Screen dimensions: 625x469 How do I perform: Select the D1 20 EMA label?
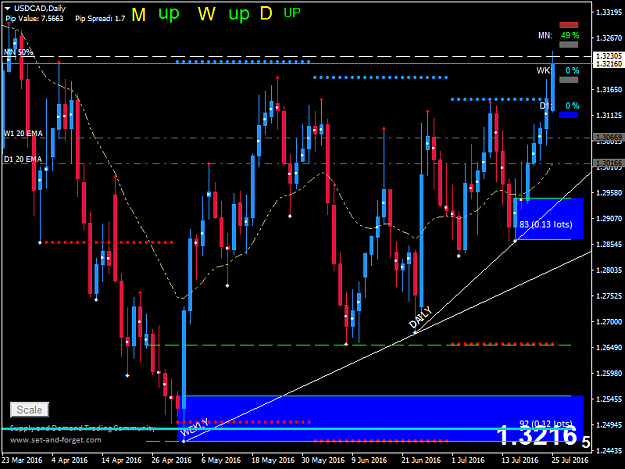coord(23,159)
